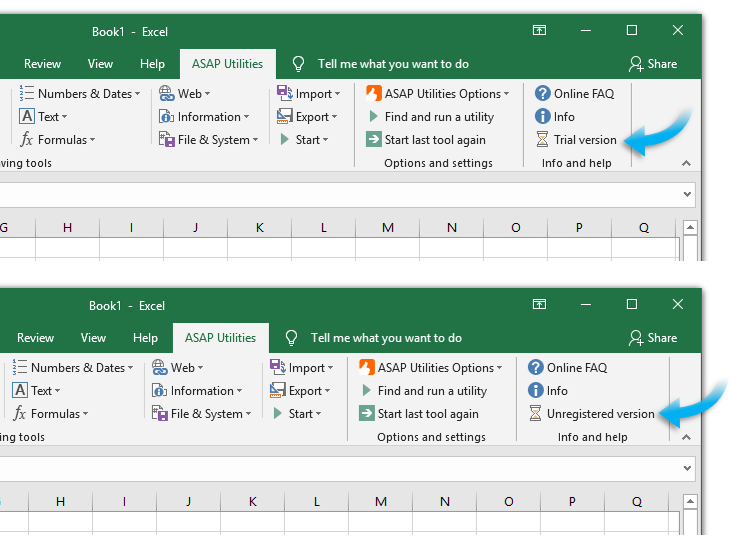Collapse the ribbon in top window
The height and width of the screenshot is (539, 730).
686,163
